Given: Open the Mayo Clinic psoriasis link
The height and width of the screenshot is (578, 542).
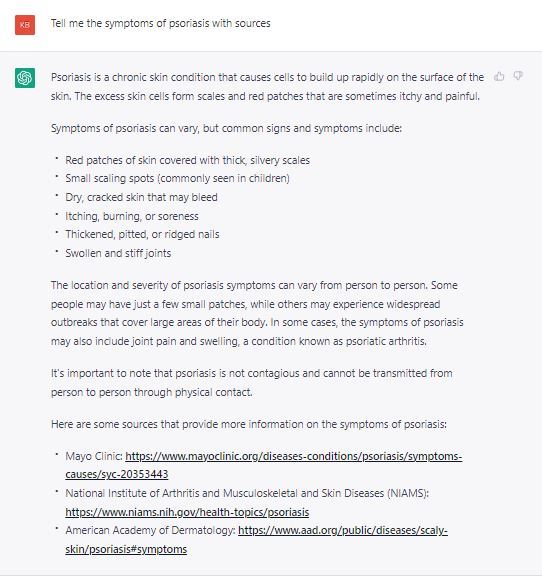Looking at the screenshot, I should click(264, 465).
